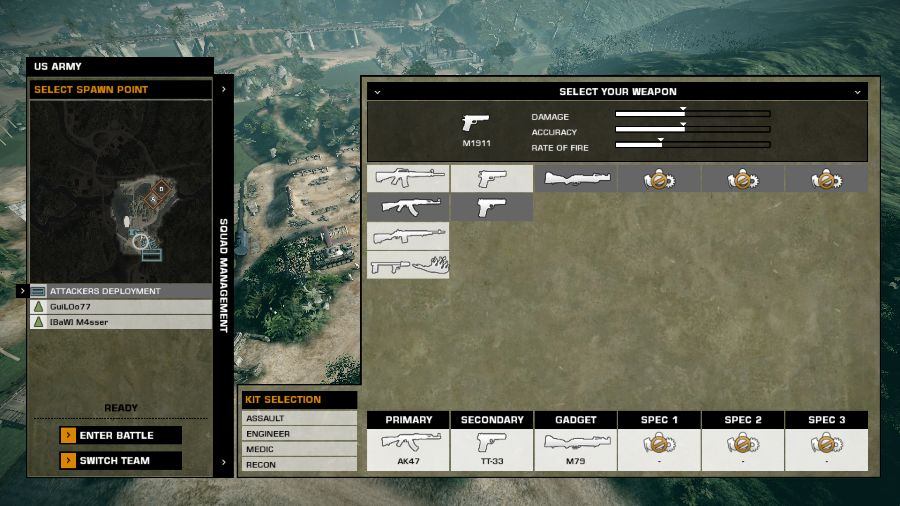Screen dimensions: 900x506
Task: Select empty Spec 3 gear icon in grid
Action: [x=827, y=178]
